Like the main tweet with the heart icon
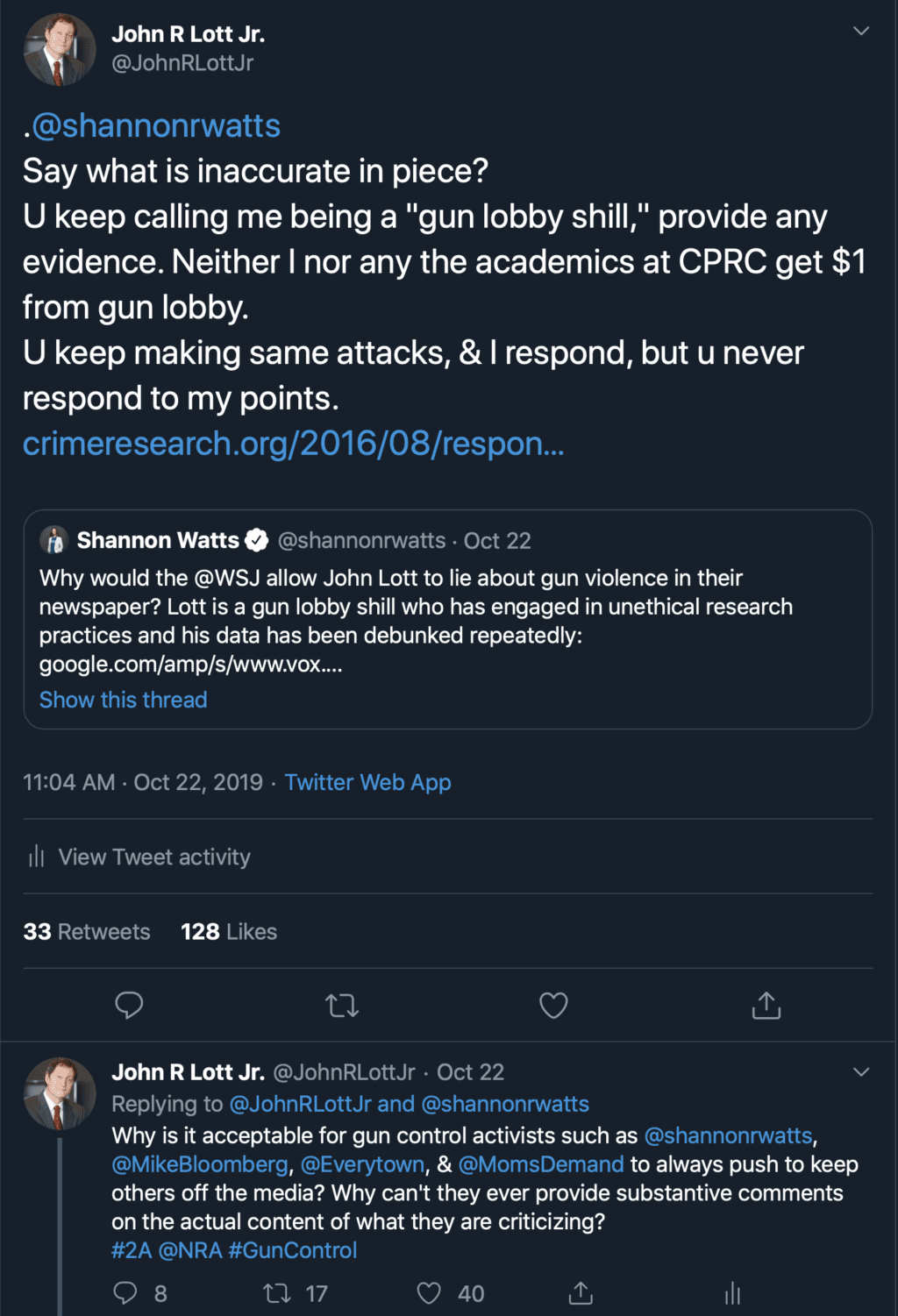 553,1005
